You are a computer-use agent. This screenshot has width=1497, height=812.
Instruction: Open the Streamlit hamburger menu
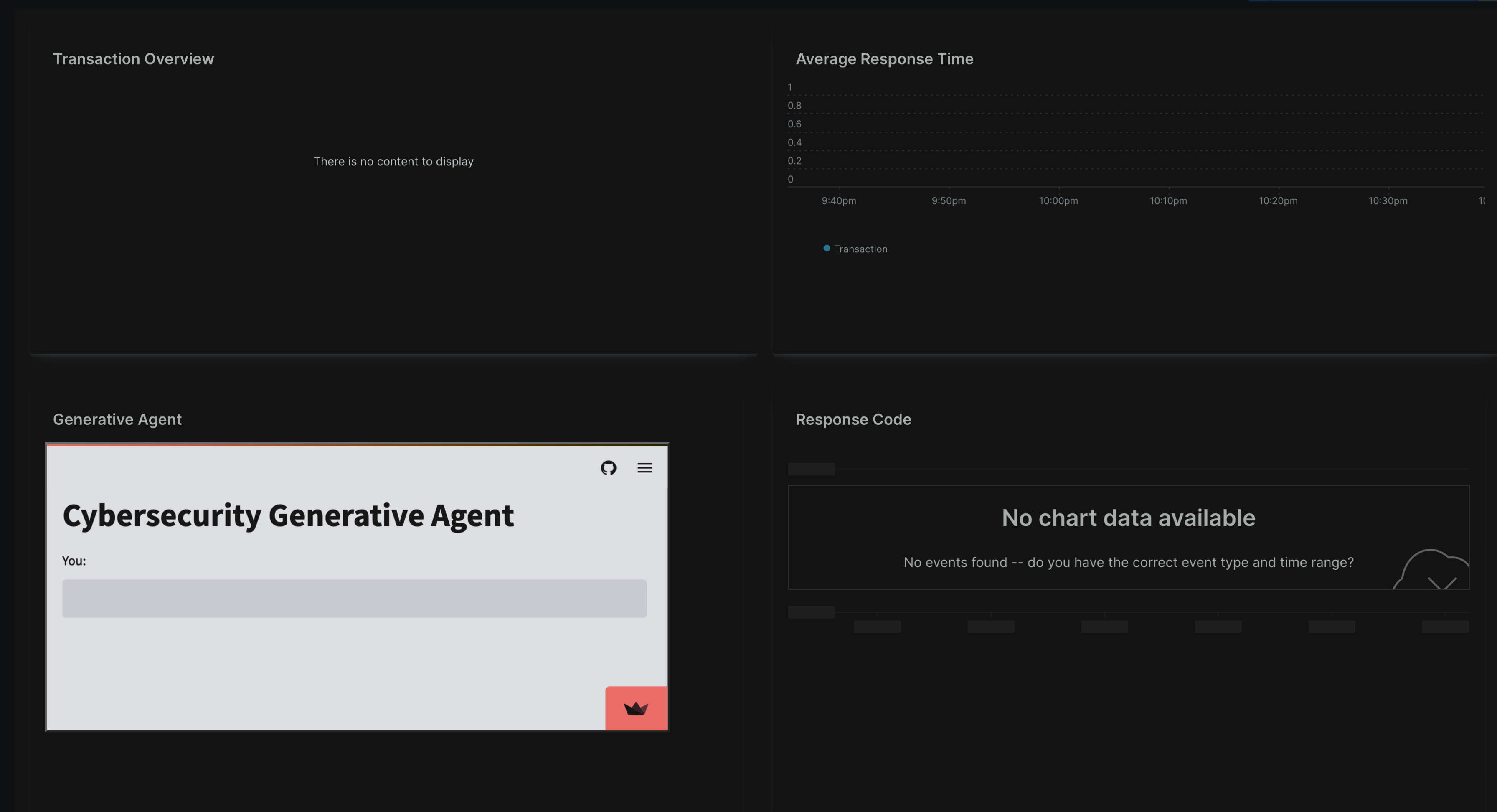(x=644, y=468)
